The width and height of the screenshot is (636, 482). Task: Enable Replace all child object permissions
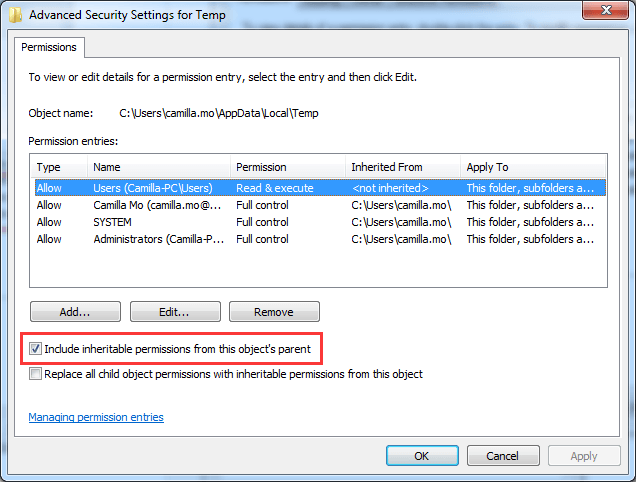36,374
